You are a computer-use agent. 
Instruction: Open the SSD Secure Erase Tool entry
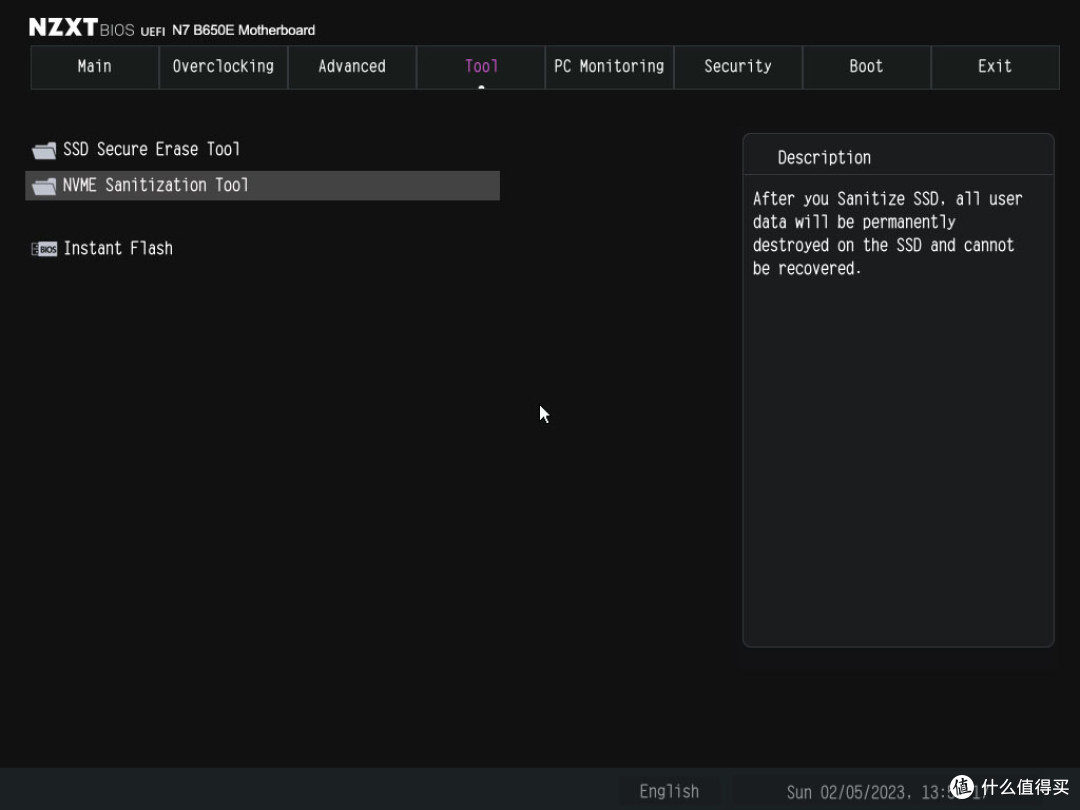pos(151,149)
